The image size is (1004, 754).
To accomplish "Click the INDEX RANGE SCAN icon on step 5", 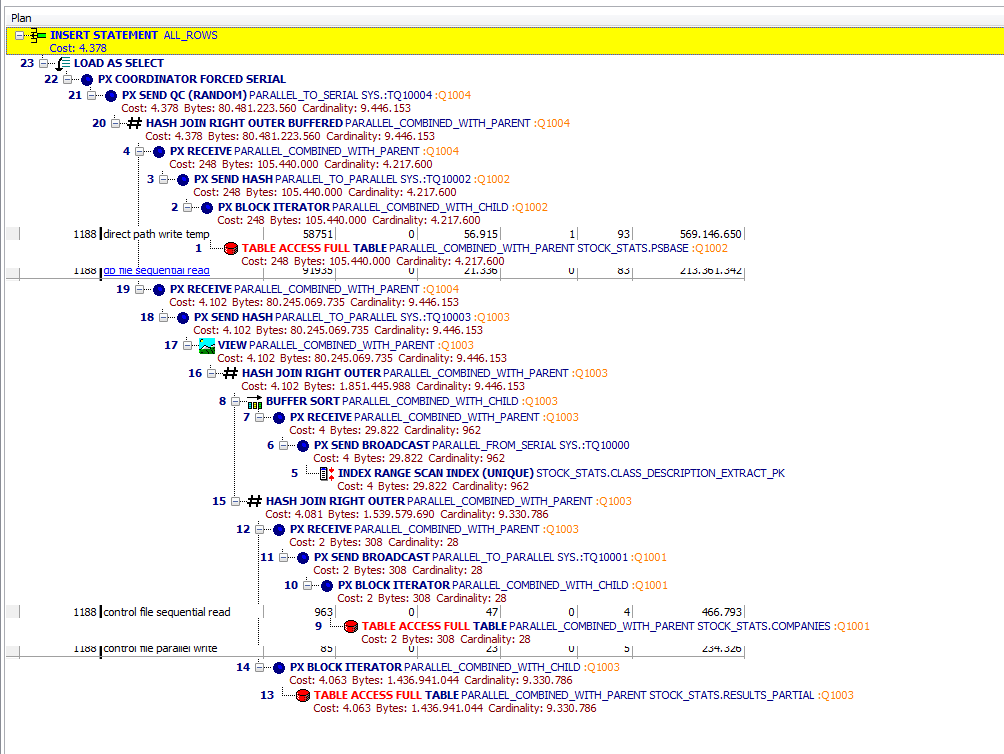I will point(327,474).
